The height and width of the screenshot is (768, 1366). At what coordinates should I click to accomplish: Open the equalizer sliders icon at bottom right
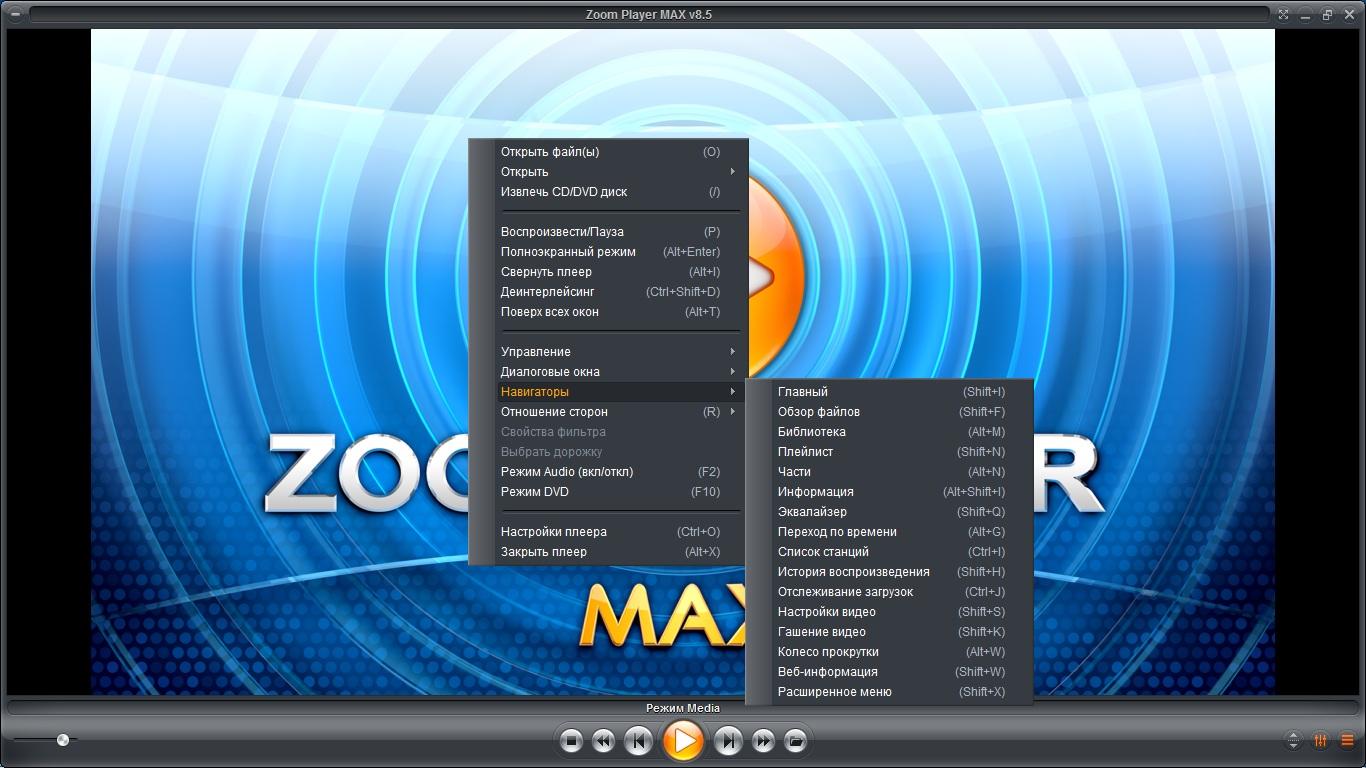(x=1320, y=741)
